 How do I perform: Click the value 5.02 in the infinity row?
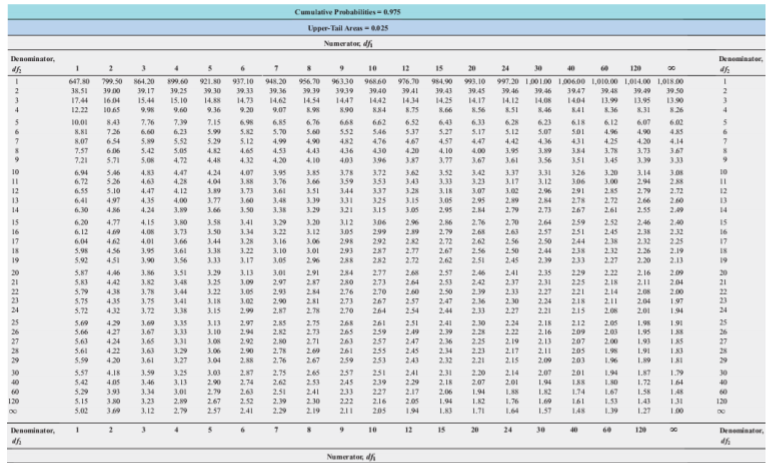click(x=81, y=411)
